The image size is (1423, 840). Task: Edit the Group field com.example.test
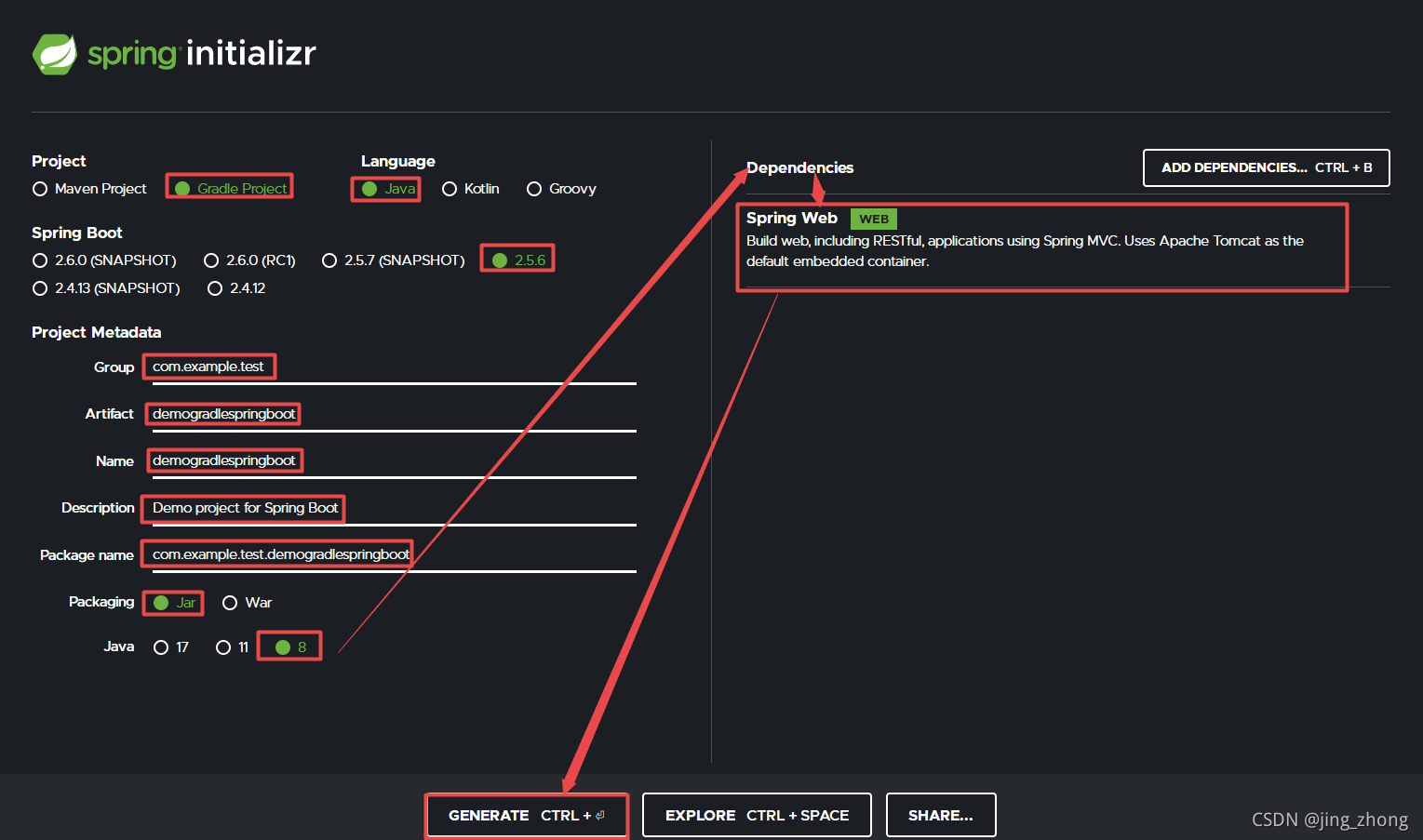point(394,367)
